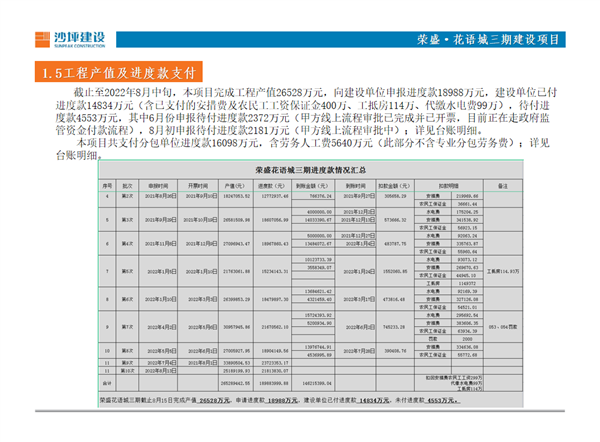
Task: Click the 合计 totals row label
Action: coord(107,383)
